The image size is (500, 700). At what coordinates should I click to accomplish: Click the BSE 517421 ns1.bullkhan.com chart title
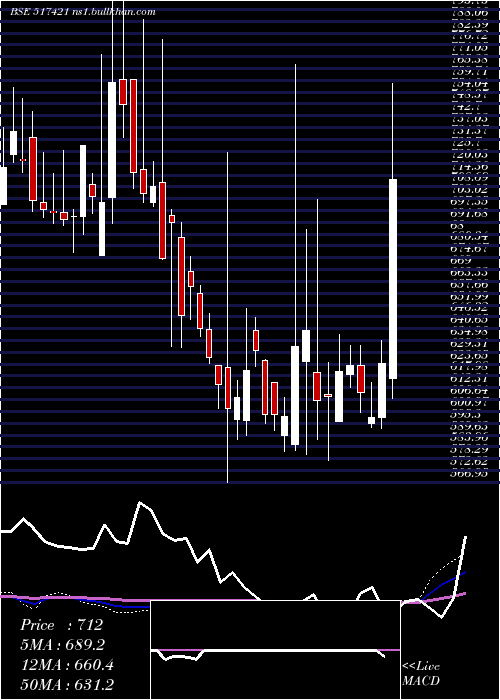click(83, 12)
